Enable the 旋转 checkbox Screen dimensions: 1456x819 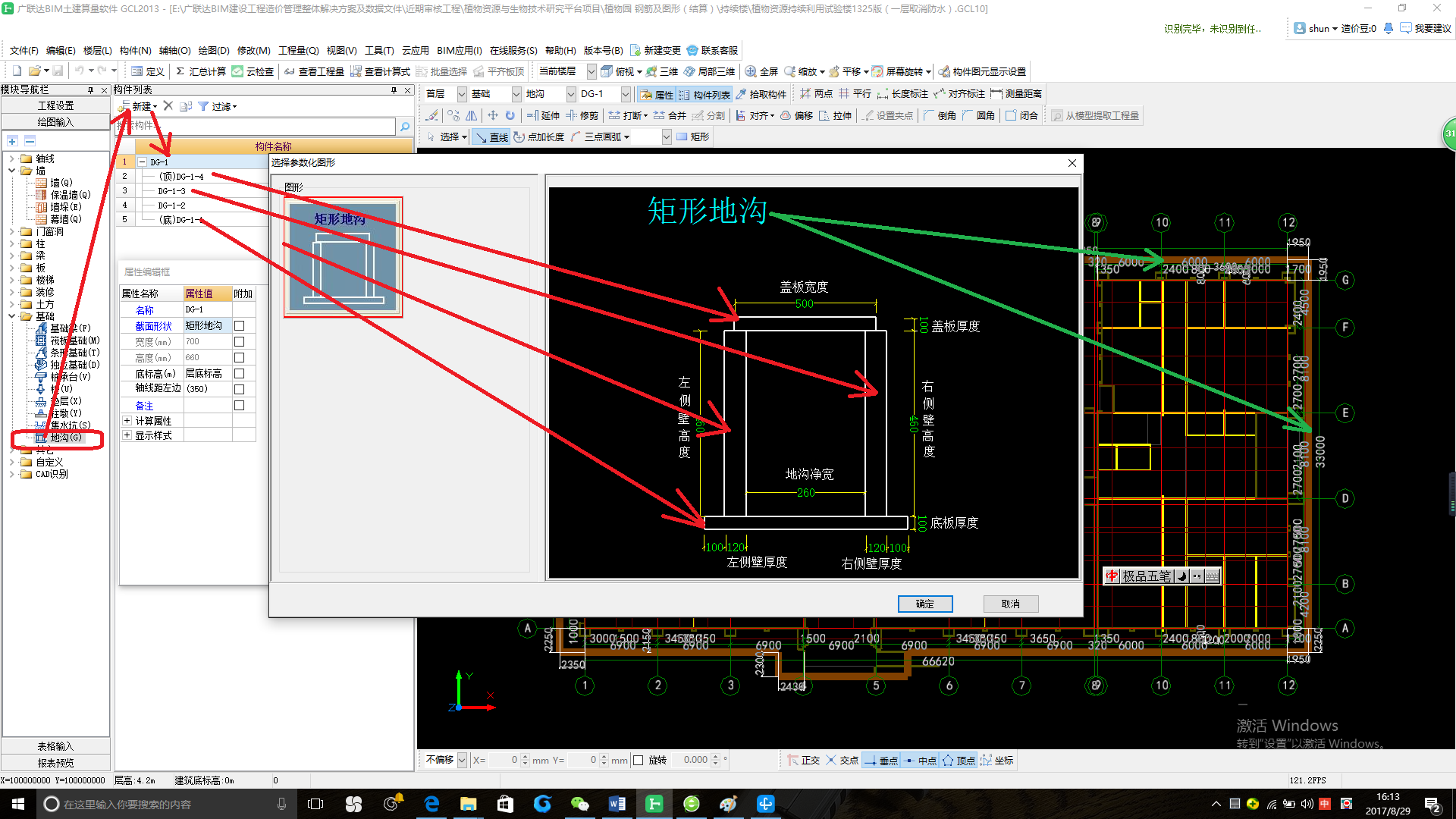pos(638,760)
